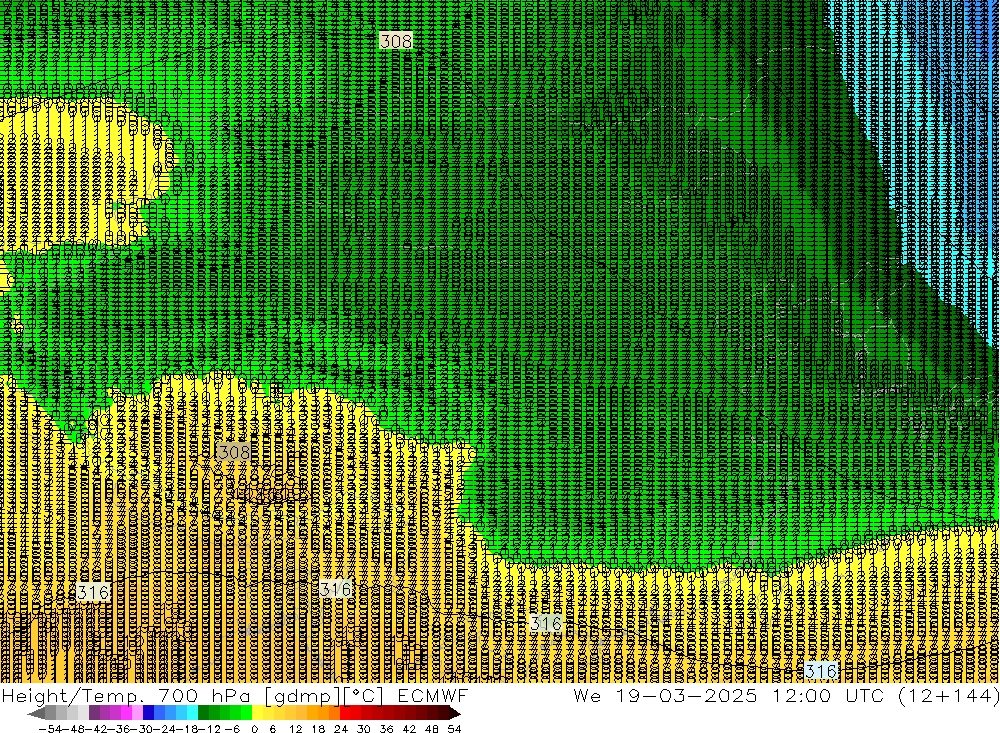Screen dimensions: 1000x733
Task: Select the cyan swatch above legend value -18
Action: (x=192, y=713)
